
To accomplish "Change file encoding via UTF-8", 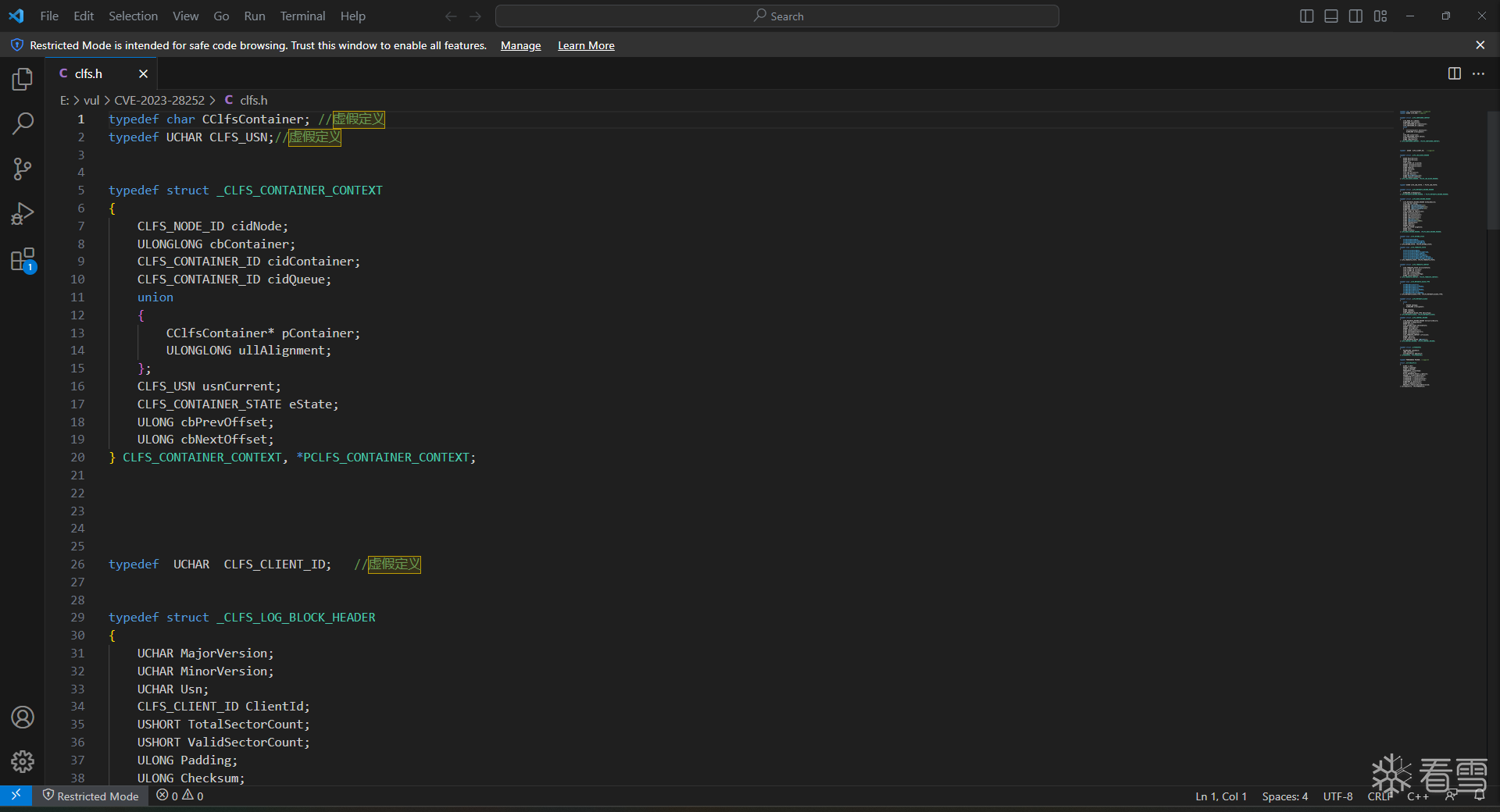I will (x=1337, y=796).
